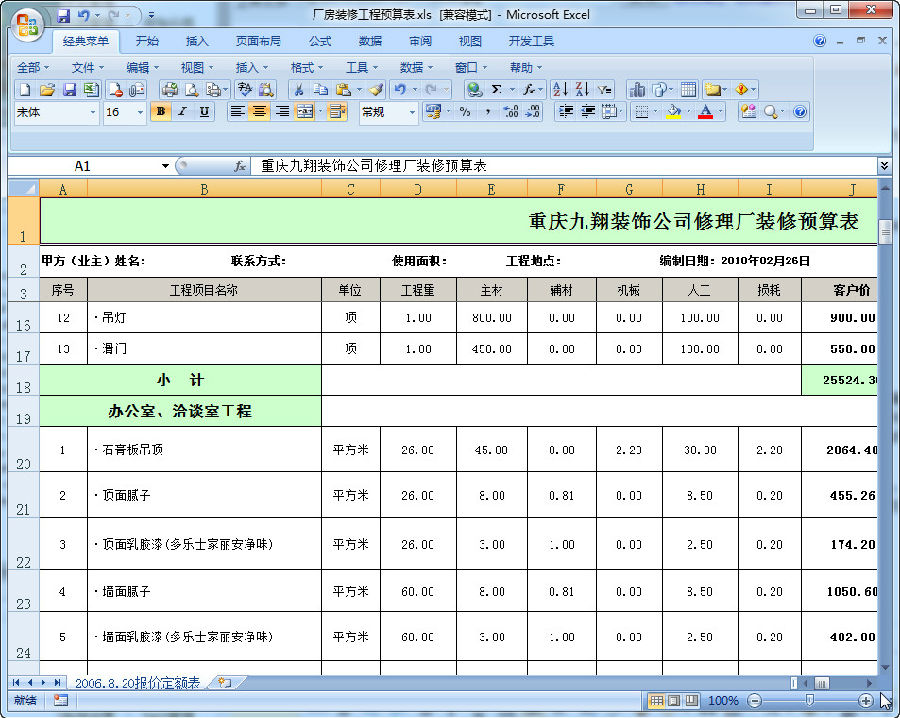
Task: Click the Chart Wizard icon
Action: [639, 89]
